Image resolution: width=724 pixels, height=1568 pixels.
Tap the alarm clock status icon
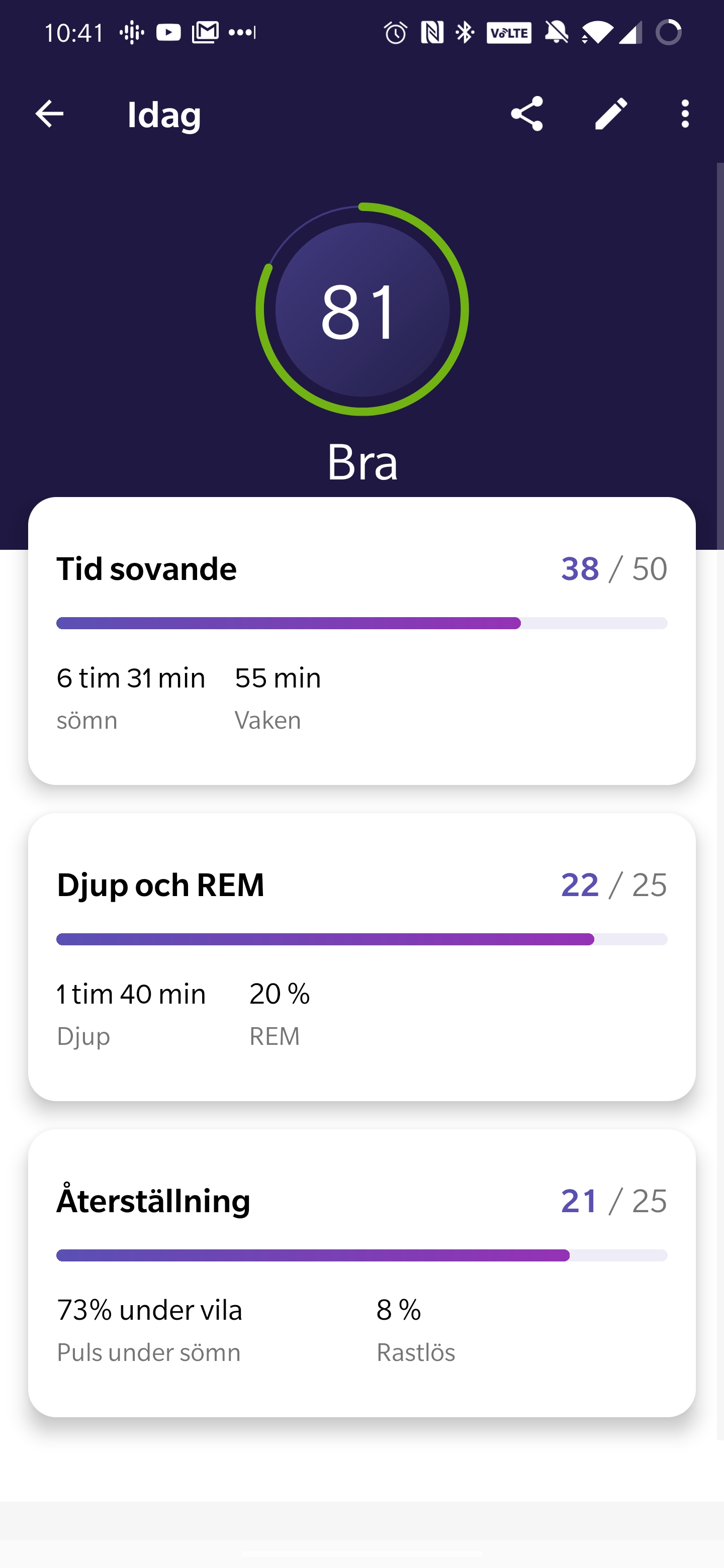point(395,33)
